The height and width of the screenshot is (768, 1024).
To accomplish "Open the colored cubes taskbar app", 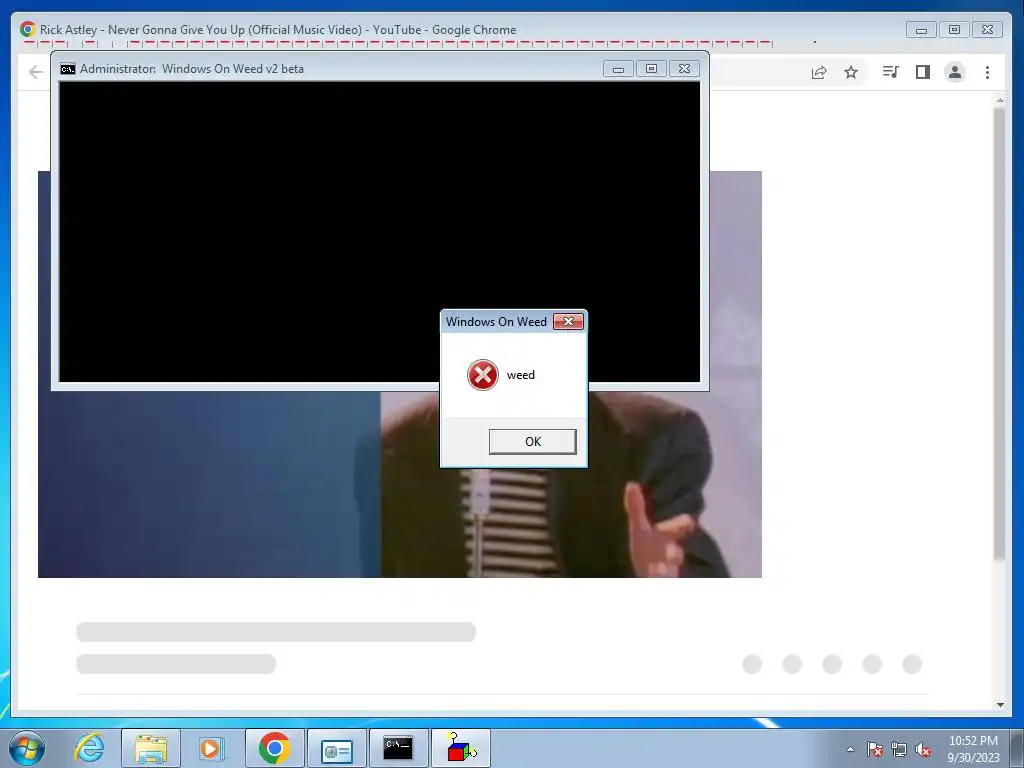I will (x=460, y=748).
